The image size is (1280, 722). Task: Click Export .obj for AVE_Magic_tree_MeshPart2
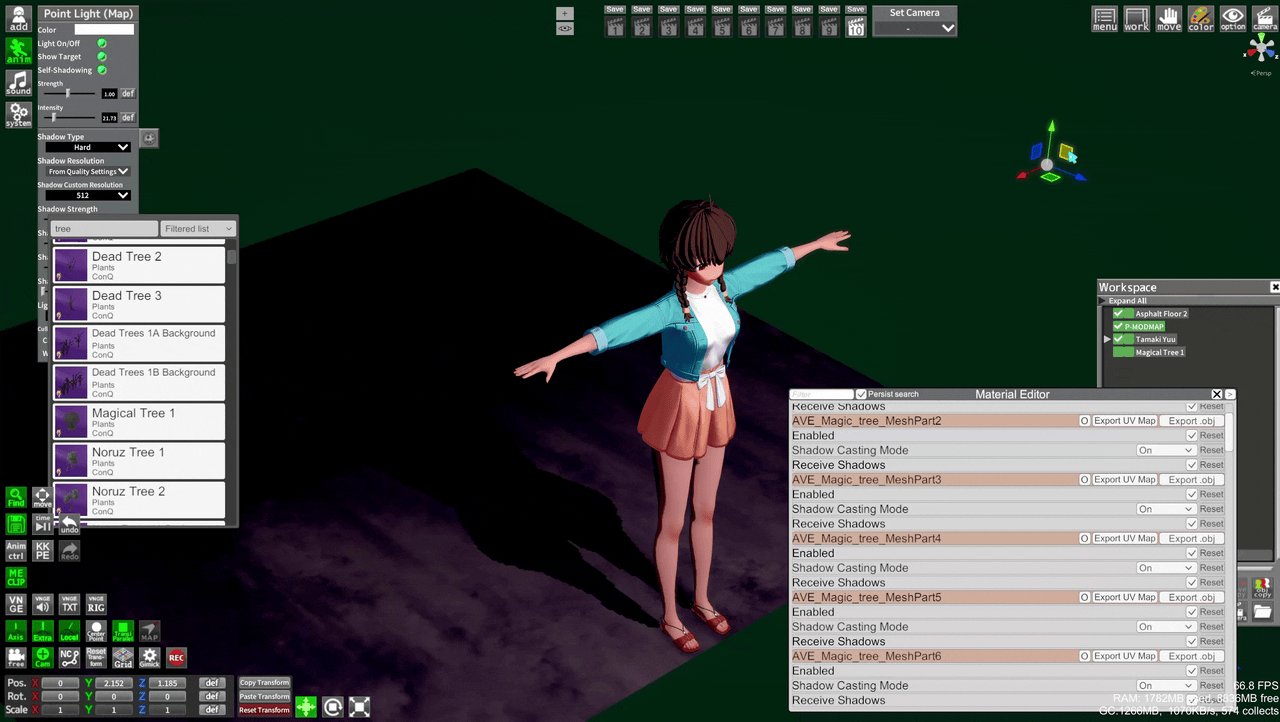tap(1191, 420)
